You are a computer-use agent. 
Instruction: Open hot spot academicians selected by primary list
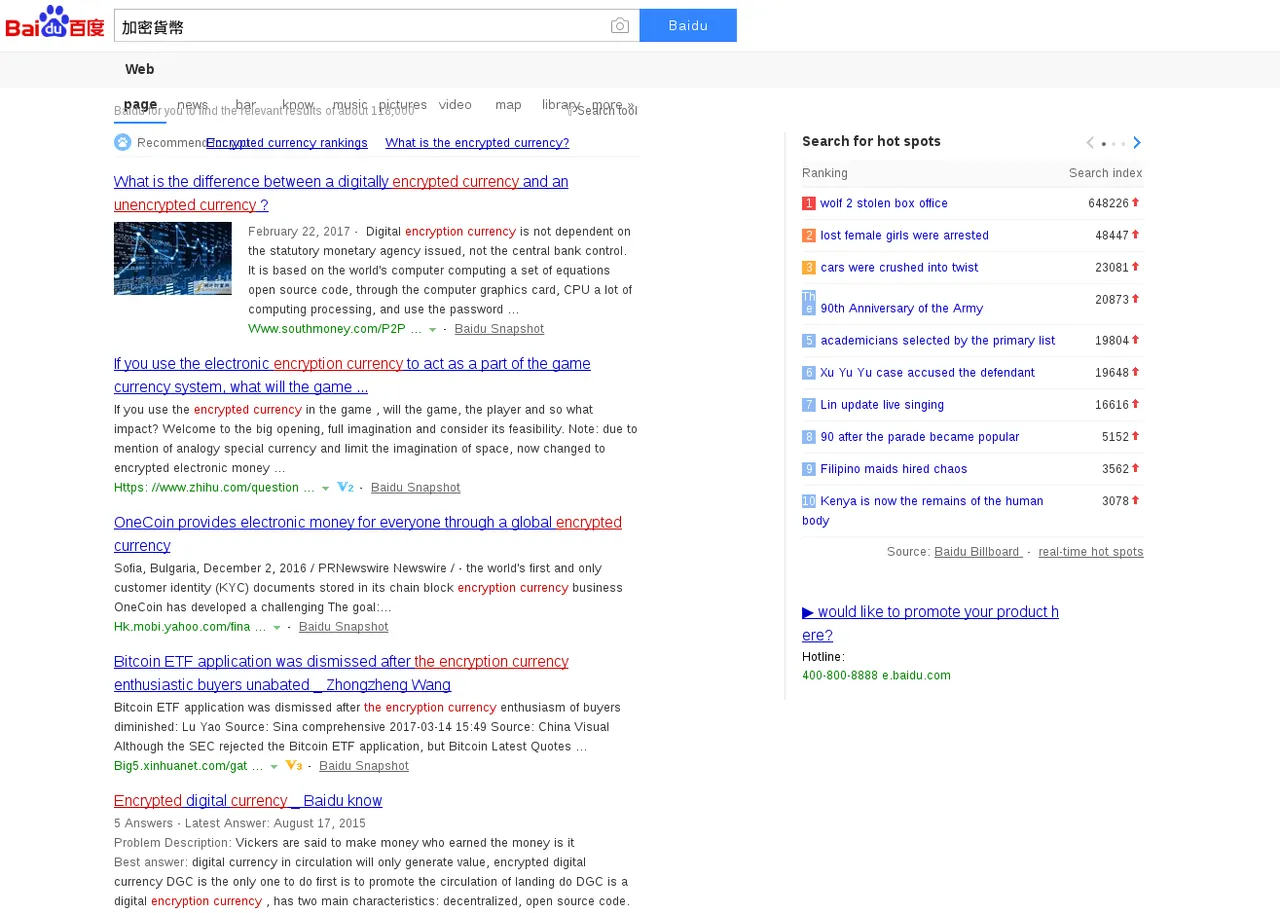coord(937,341)
